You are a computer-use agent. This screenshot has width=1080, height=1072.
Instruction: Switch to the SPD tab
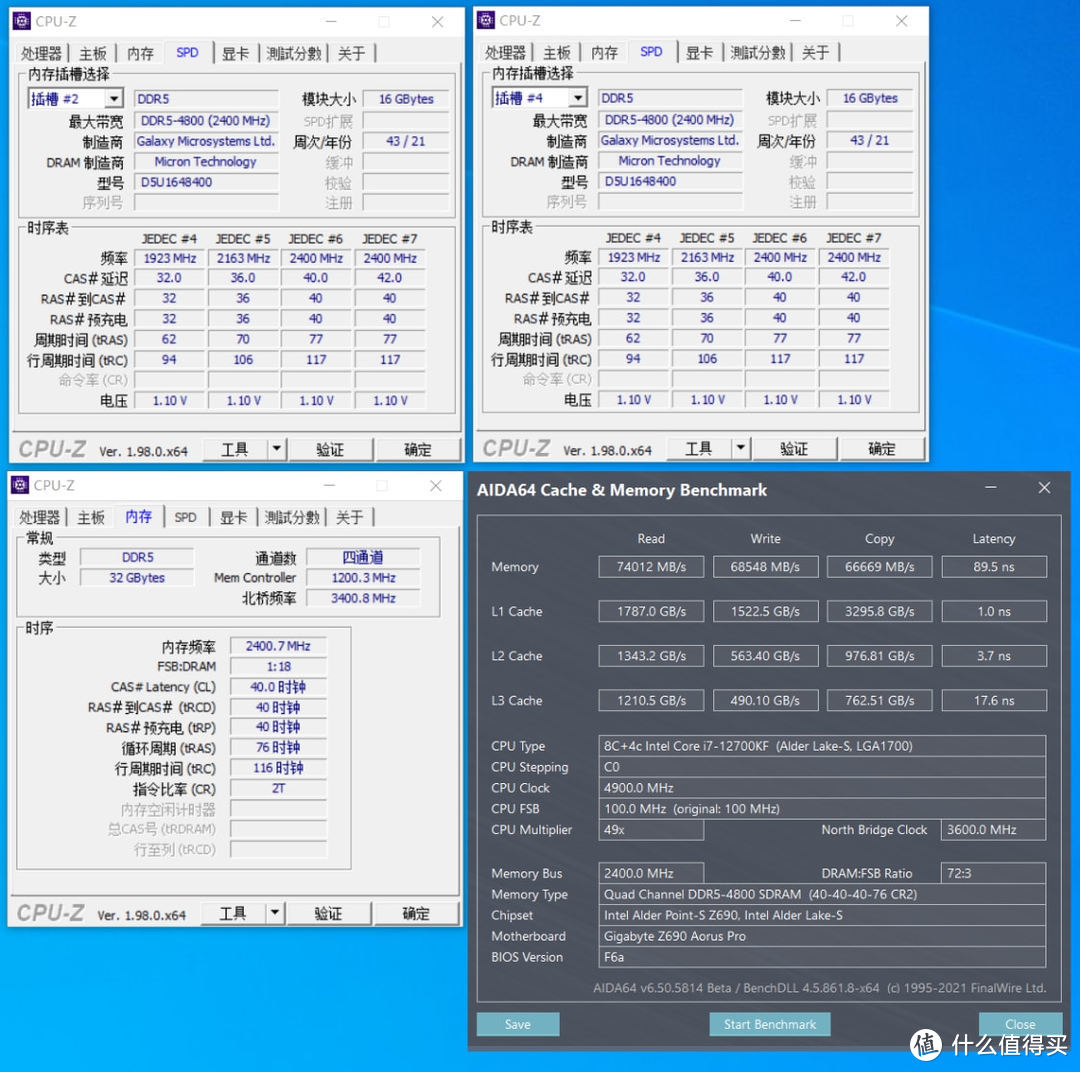pos(188,53)
